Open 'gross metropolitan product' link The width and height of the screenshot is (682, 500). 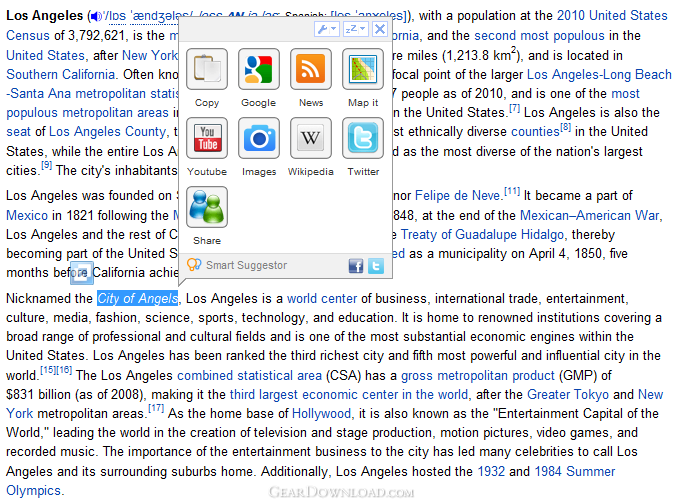click(x=478, y=375)
